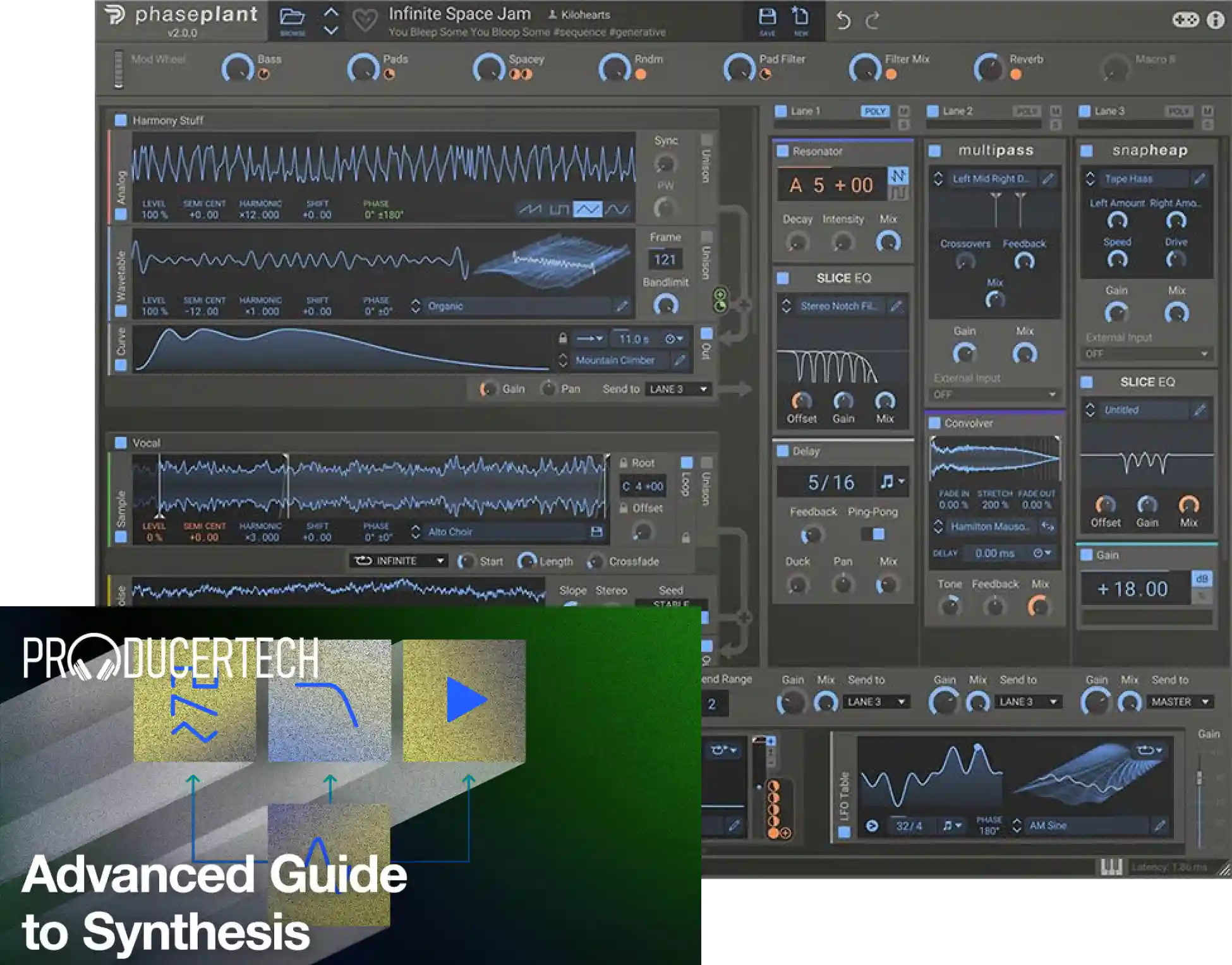Screen dimensions: 1232x965
Task: Click the Delay time 5/16 field
Action: pyautogui.click(x=830, y=482)
